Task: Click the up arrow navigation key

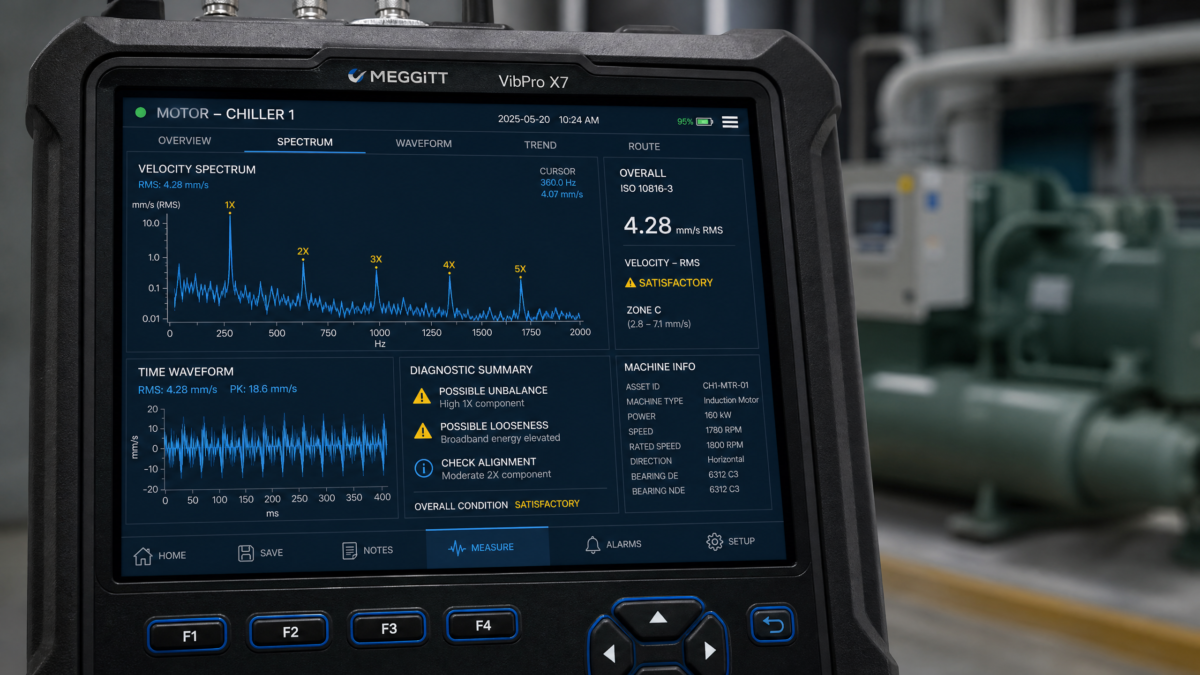Action: (658, 619)
